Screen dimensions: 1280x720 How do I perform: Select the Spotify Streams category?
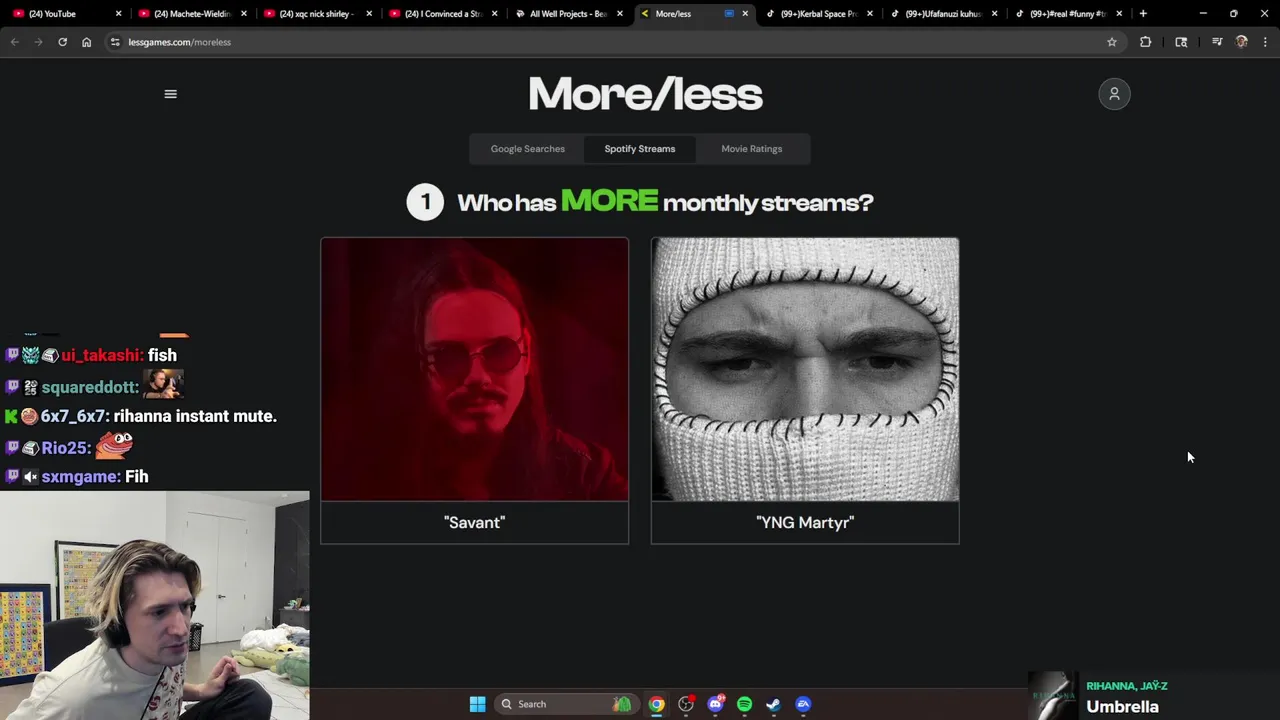pyautogui.click(x=640, y=149)
